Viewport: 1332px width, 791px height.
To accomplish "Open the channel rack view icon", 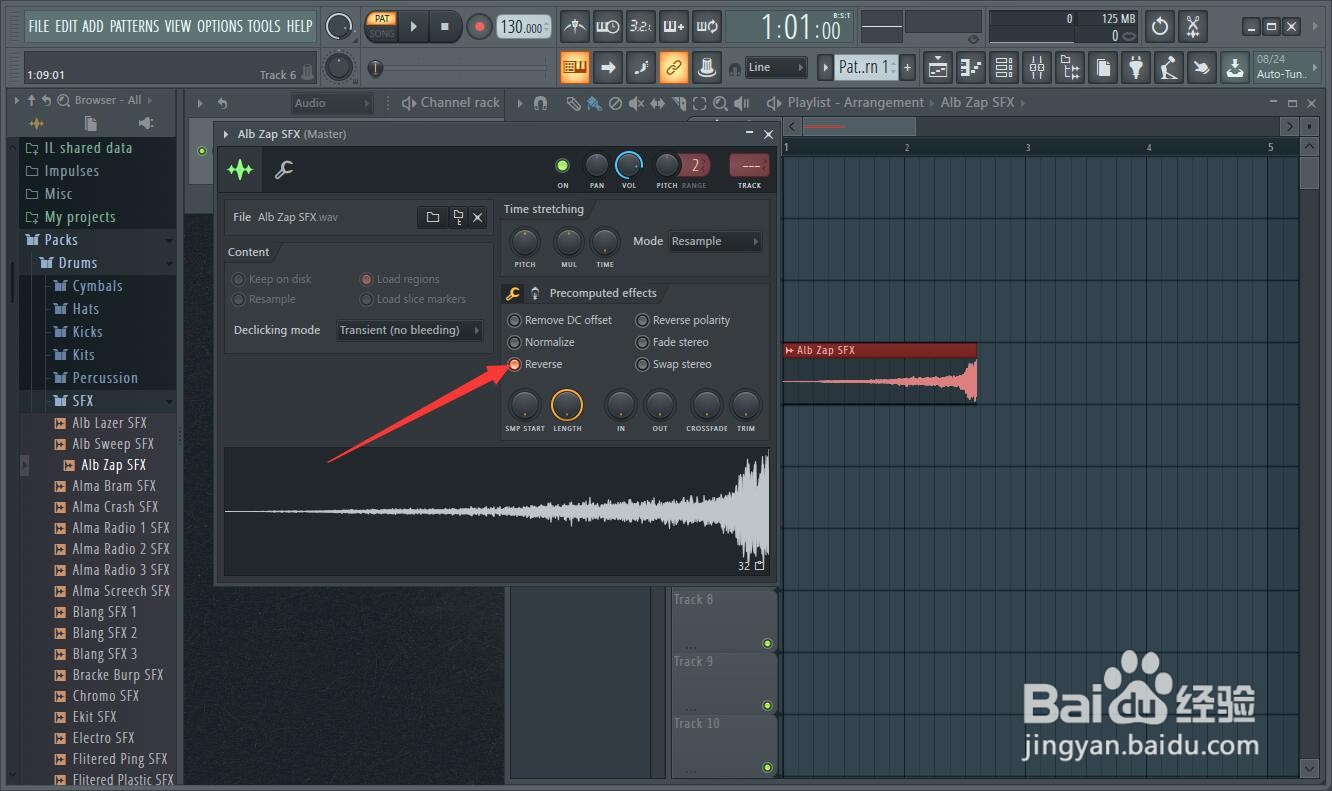I will (1004, 68).
